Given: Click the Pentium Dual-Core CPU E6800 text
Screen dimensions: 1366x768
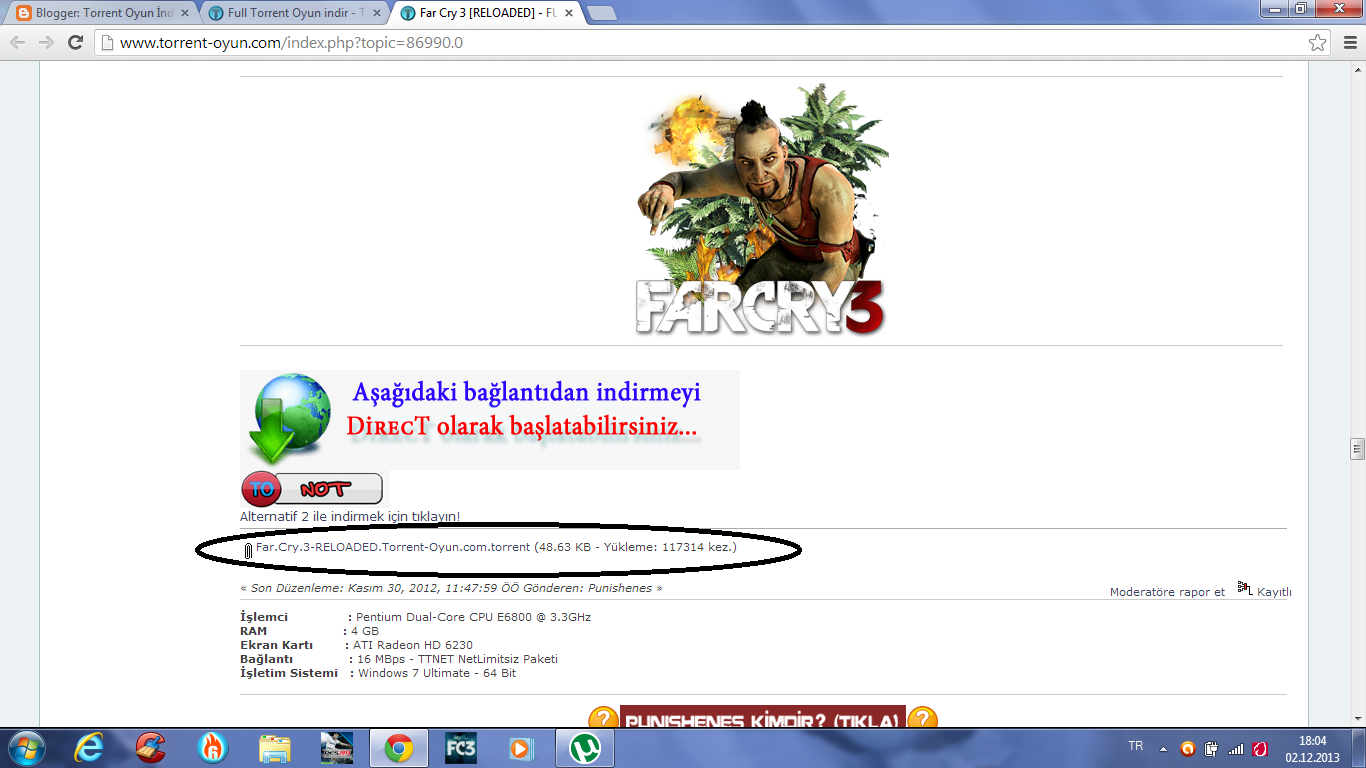Looking at the screenshot, I should pyautogui.click(x=473, y=617).
